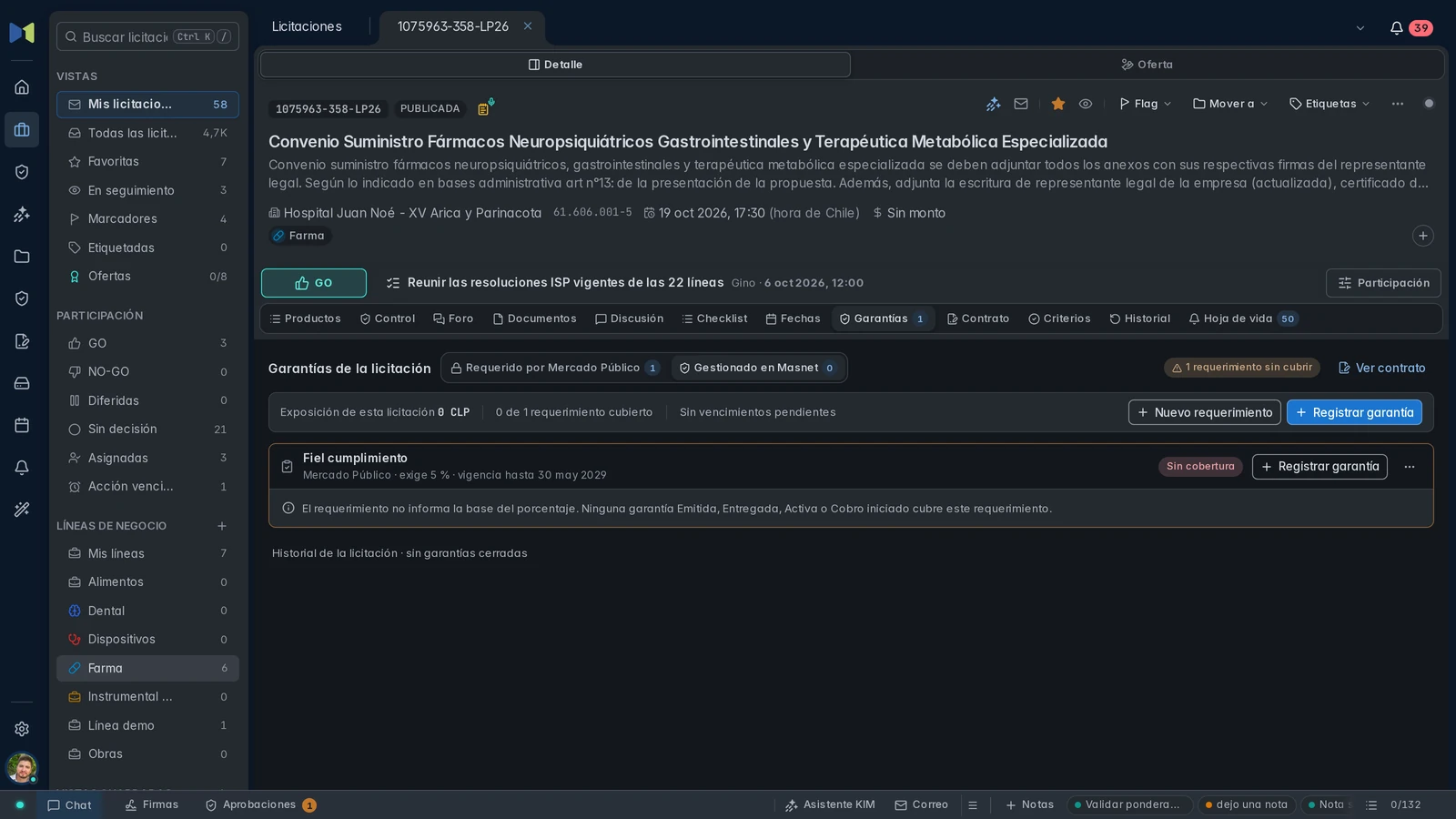Open the three-dots menu in header toolbar
Image resolution: width=1456 pixels, height=819 pixels.
tap(1398, 104)
